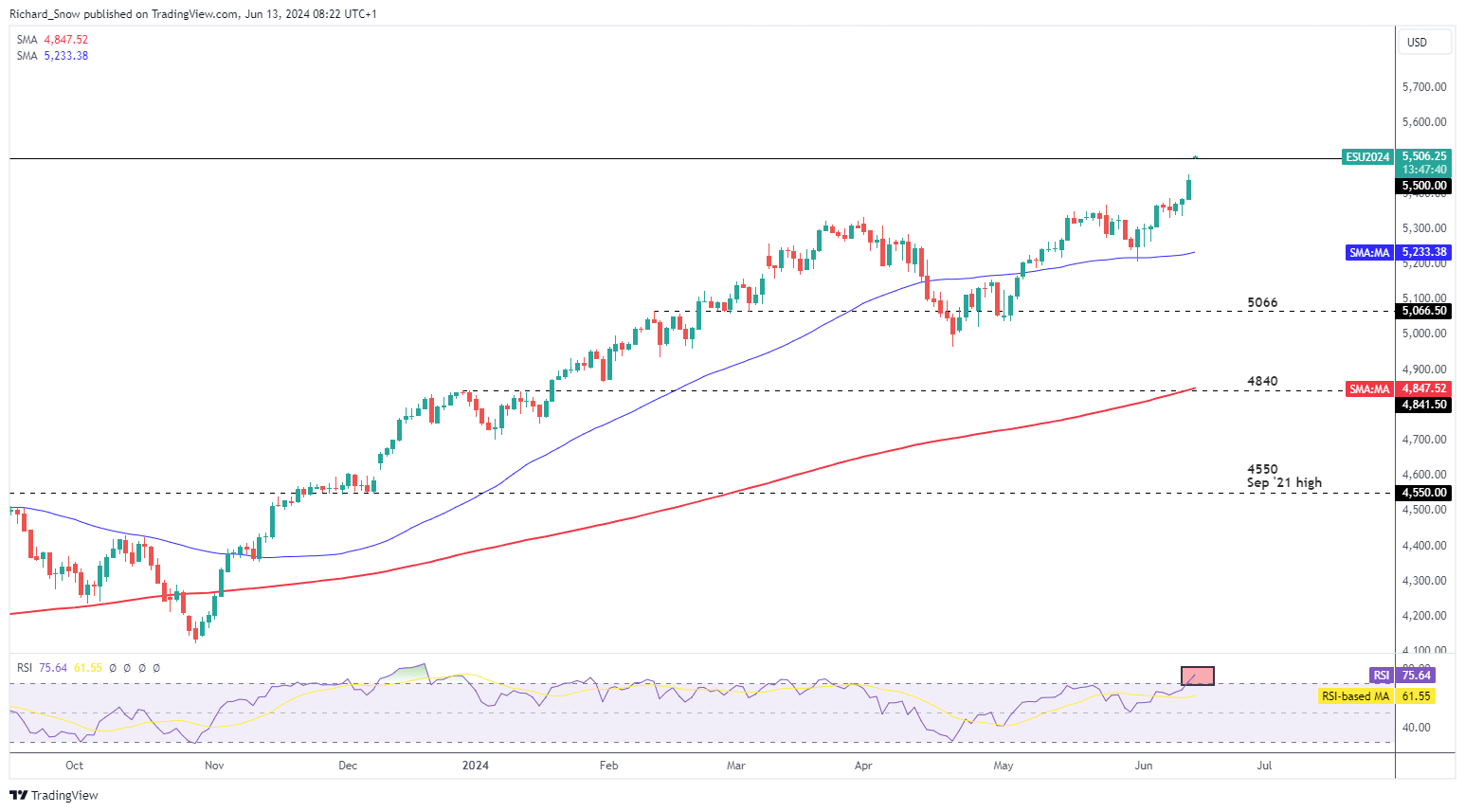Screen dimensions: 1465x812
Task: Click the 4840 level annotation text
Action: (x=1262, y=382)
